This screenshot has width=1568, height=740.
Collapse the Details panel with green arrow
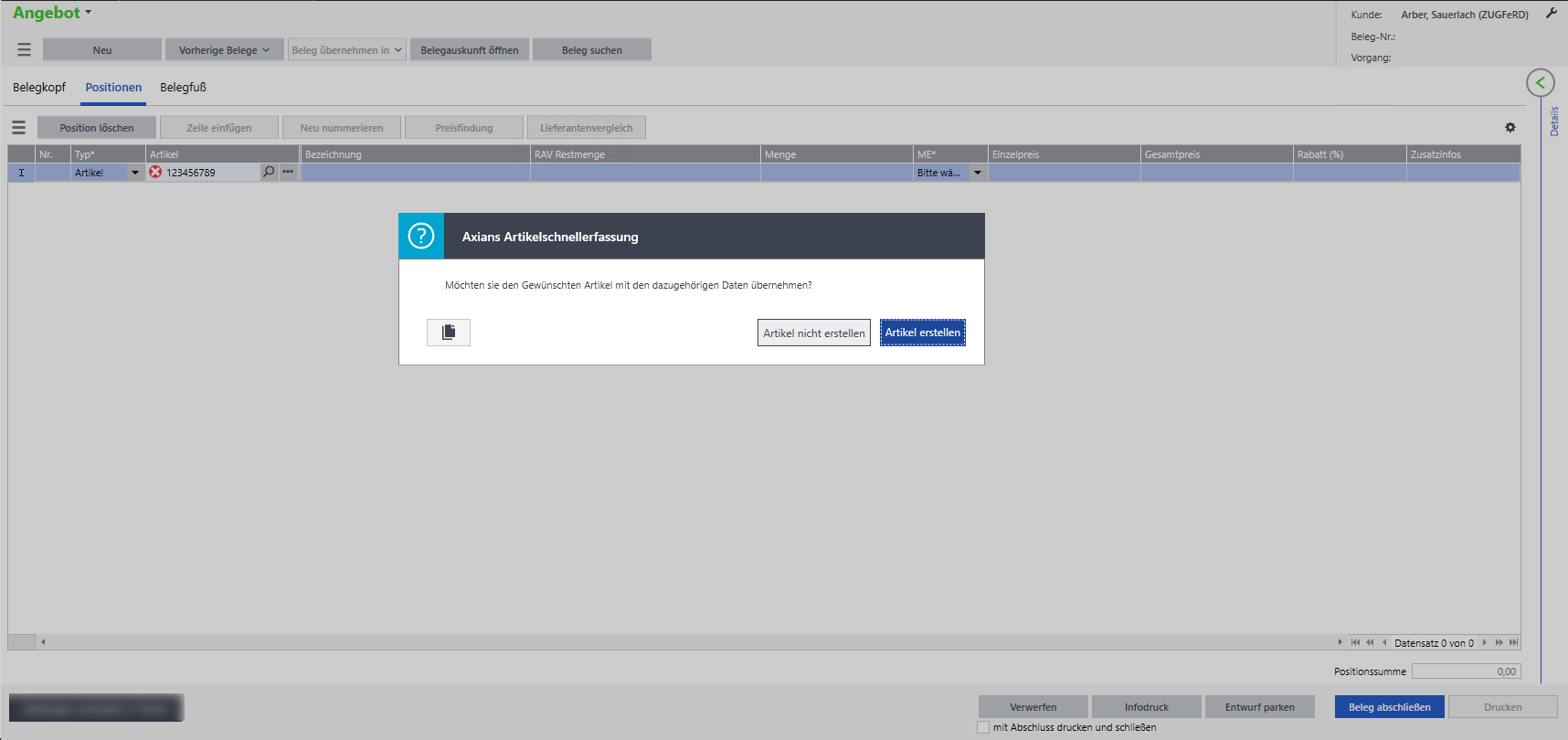click(1541, 83)
